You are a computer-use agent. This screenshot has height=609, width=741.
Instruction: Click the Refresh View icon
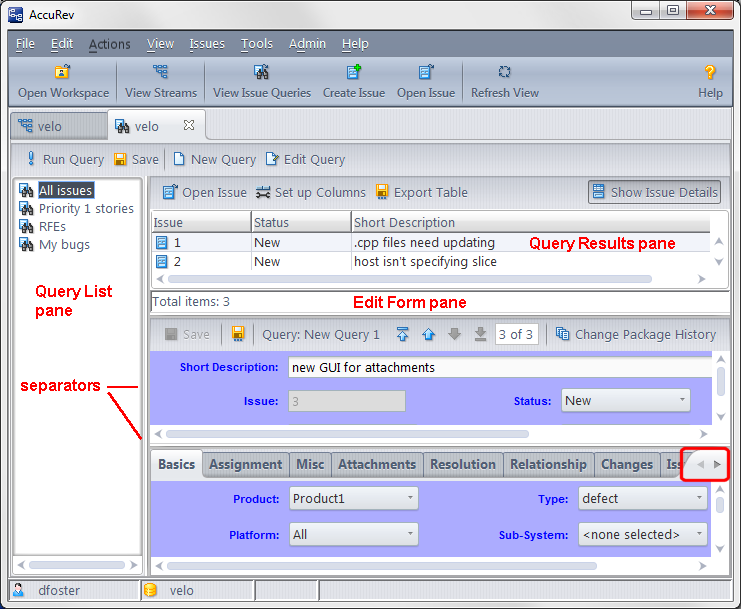point(504,73)
